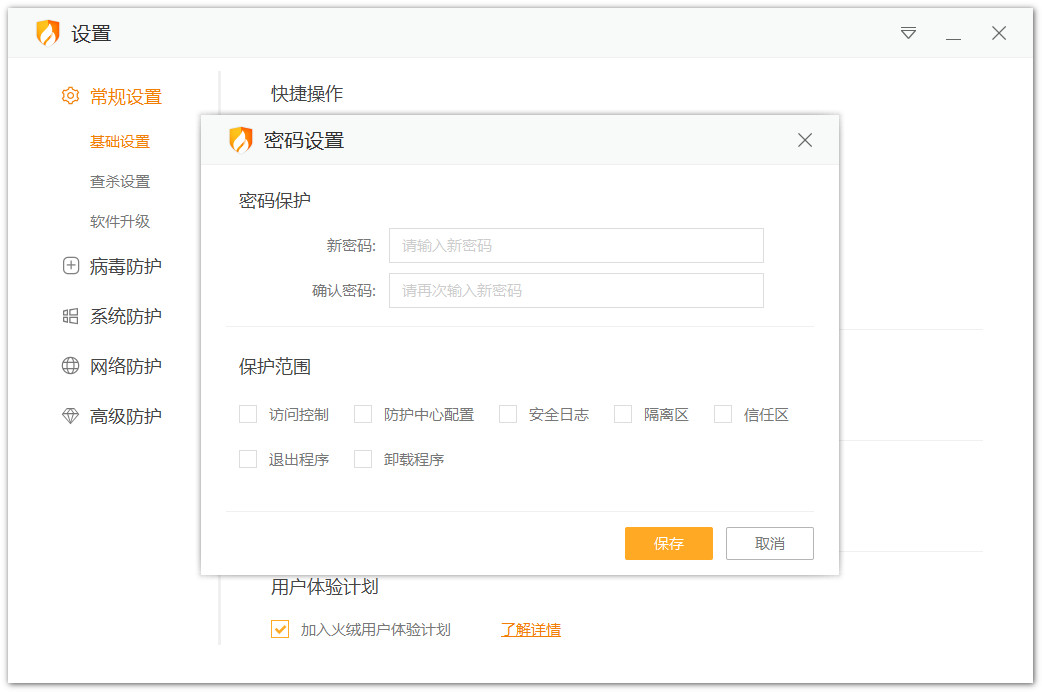Focus the 新密码 input field
Viewport: 1042px width, 692px height.
click(576, 245)
